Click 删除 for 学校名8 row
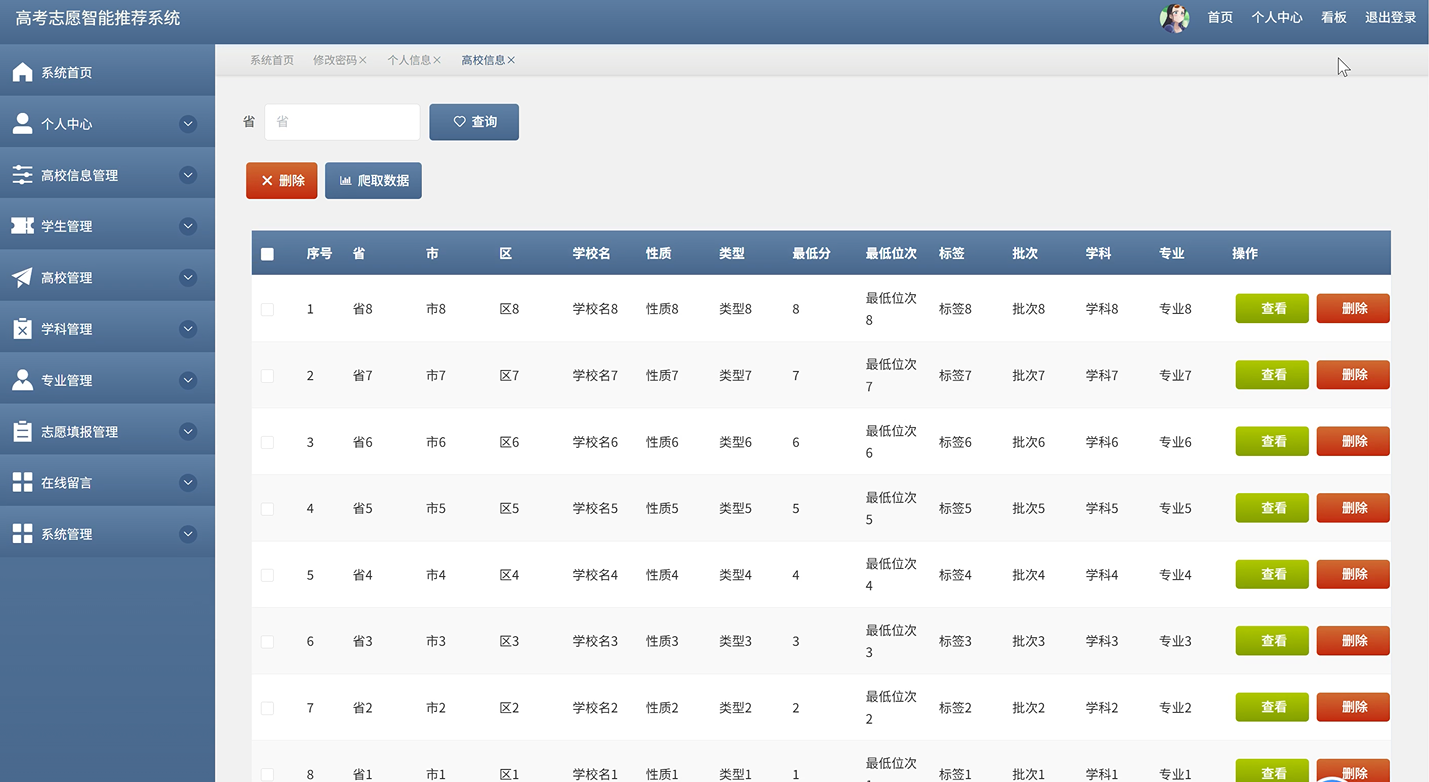1429x782 pixels. point(1353,308)
